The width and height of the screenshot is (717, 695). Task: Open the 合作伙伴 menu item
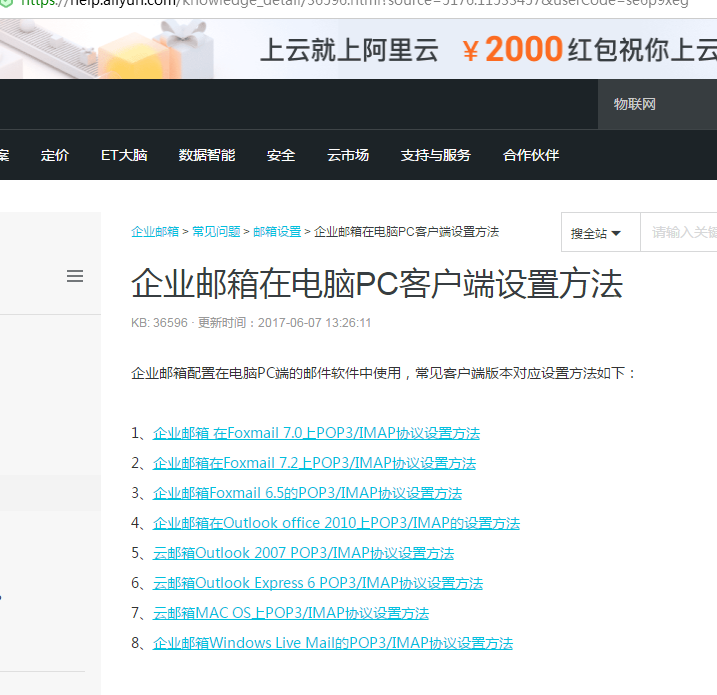coord(531,155)
